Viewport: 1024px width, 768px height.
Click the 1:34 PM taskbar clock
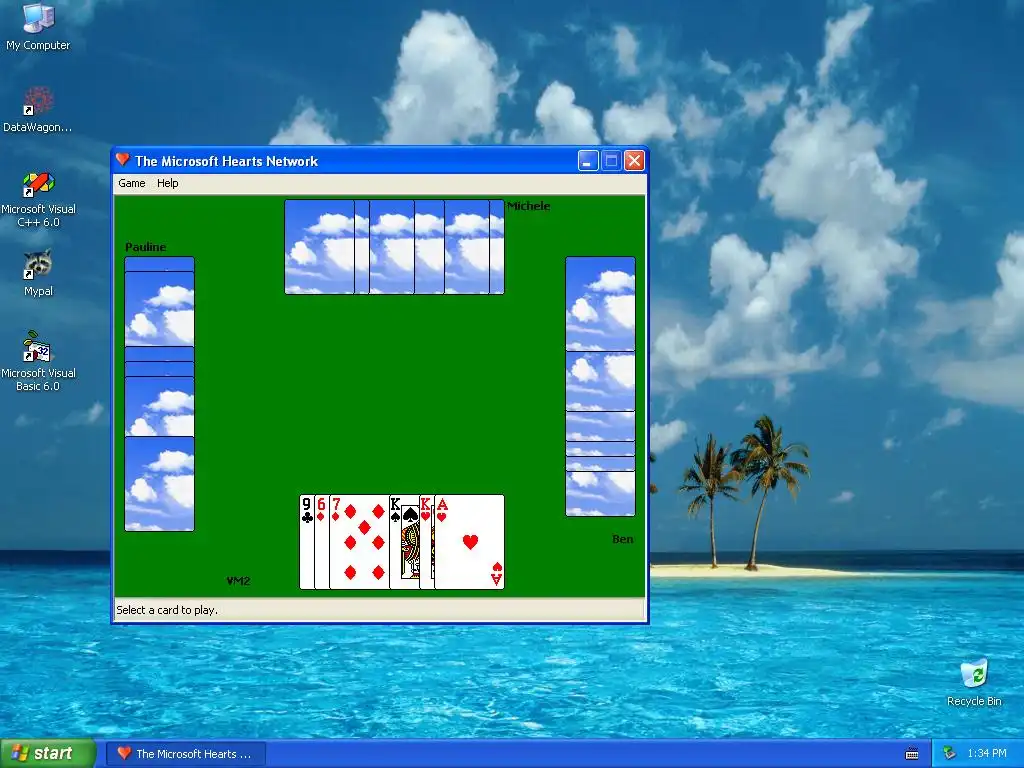coord(987,754)
